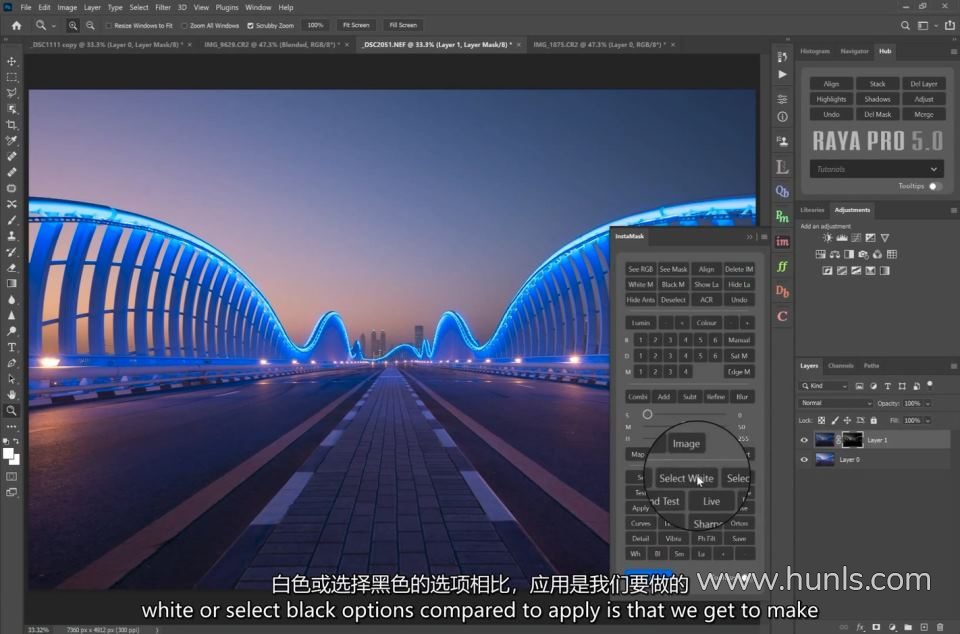960x634 pixels.
Task: Select the Clone Stamp tool
Action: [12, 236]
